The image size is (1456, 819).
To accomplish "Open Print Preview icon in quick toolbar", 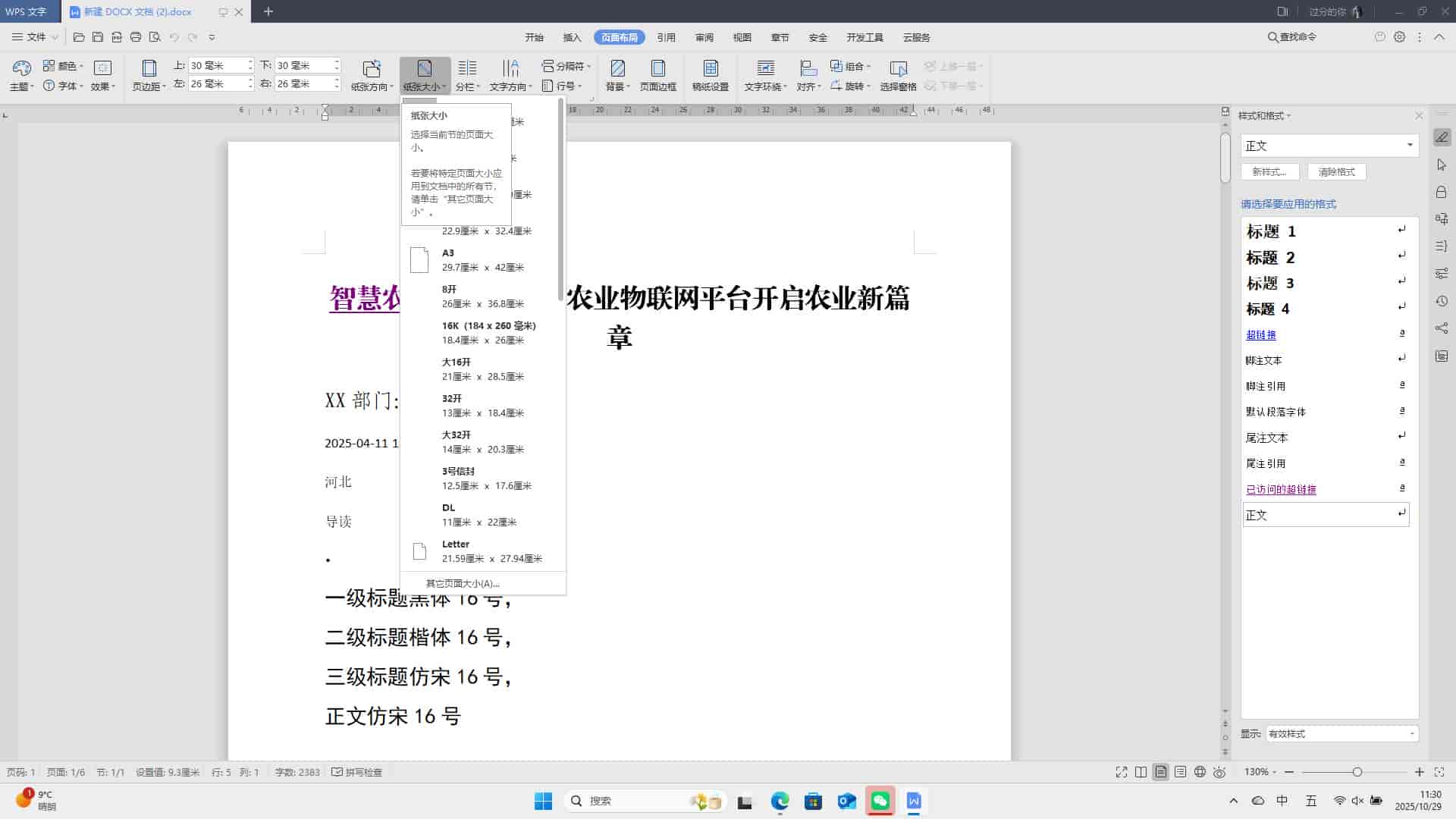I will click(155, 36).
